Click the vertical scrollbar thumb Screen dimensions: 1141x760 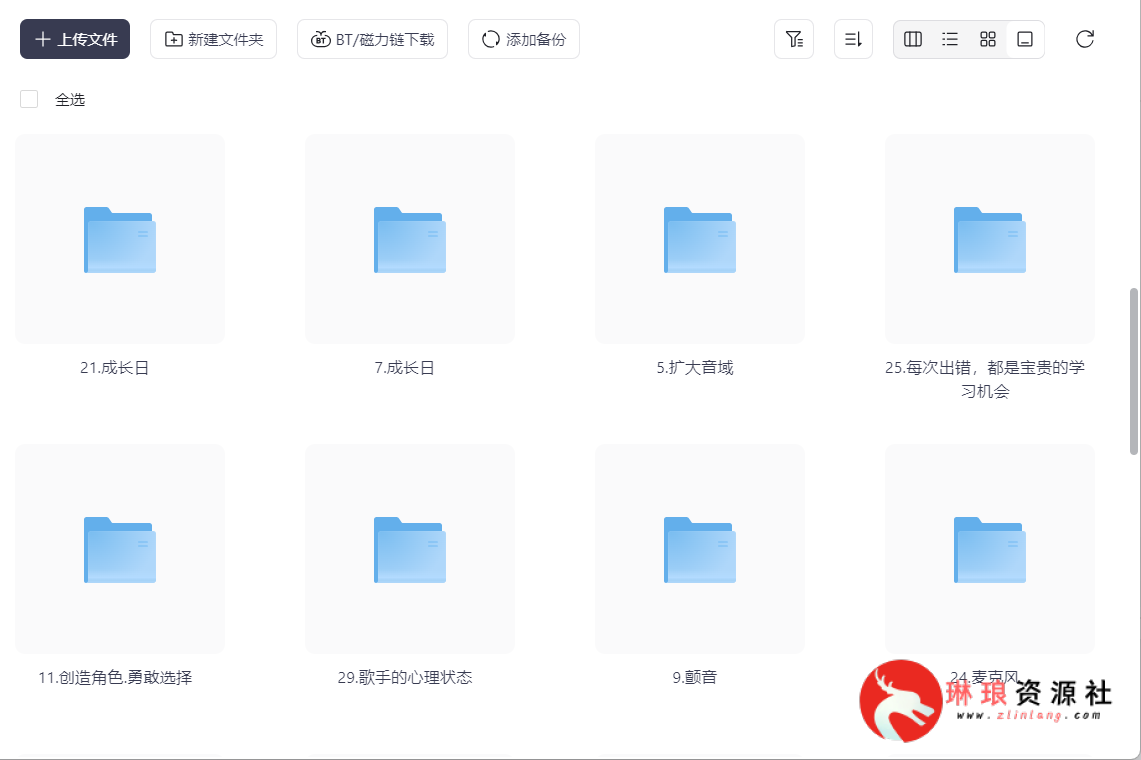point(1133,371)
